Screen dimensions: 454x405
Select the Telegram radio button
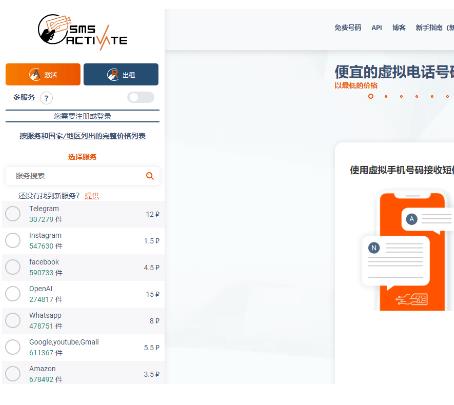[x=13, y=214]
